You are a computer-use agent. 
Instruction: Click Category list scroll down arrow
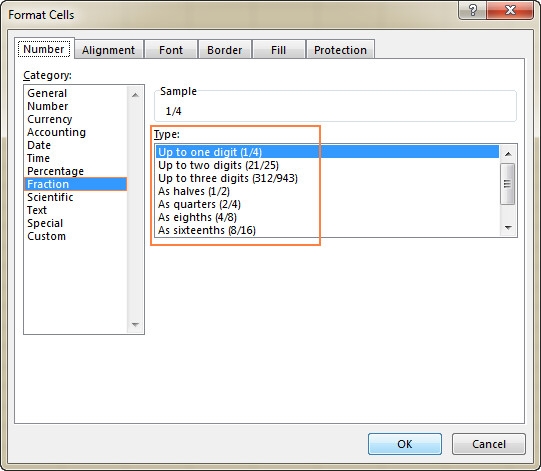click(135, 324)
